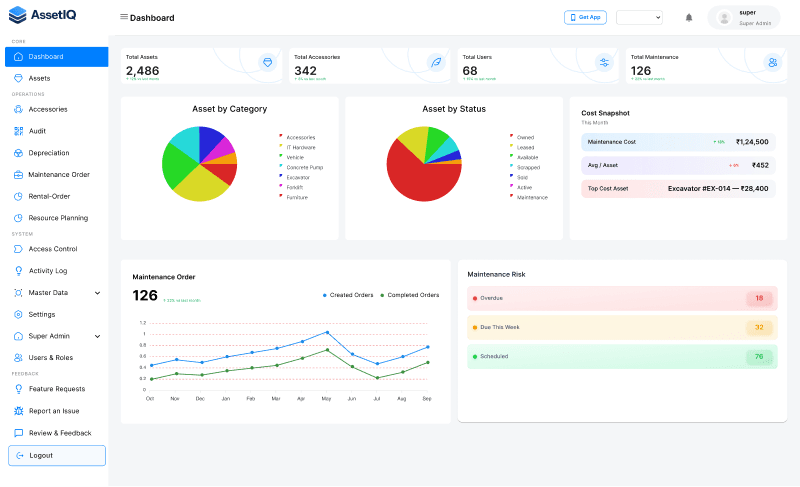Click the Available legend entry

pyautogui.click(x=524, y=158)
